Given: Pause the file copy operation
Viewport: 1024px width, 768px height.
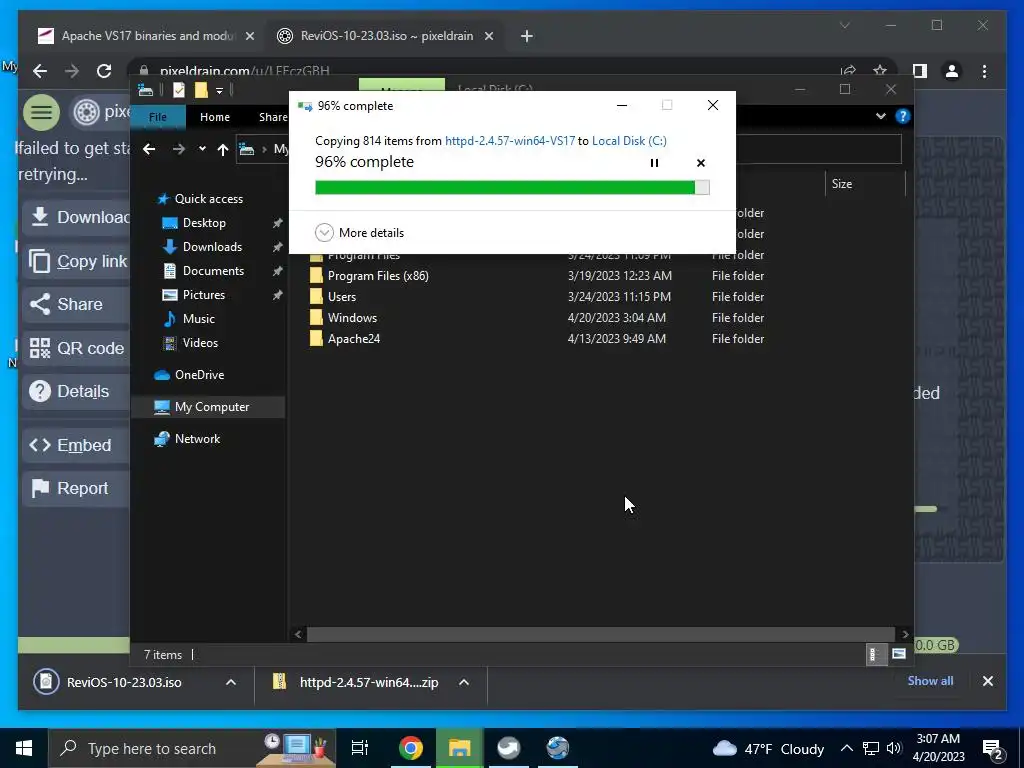Looking at the screenshot, I should pyautogui.click(x=654, y=163).
